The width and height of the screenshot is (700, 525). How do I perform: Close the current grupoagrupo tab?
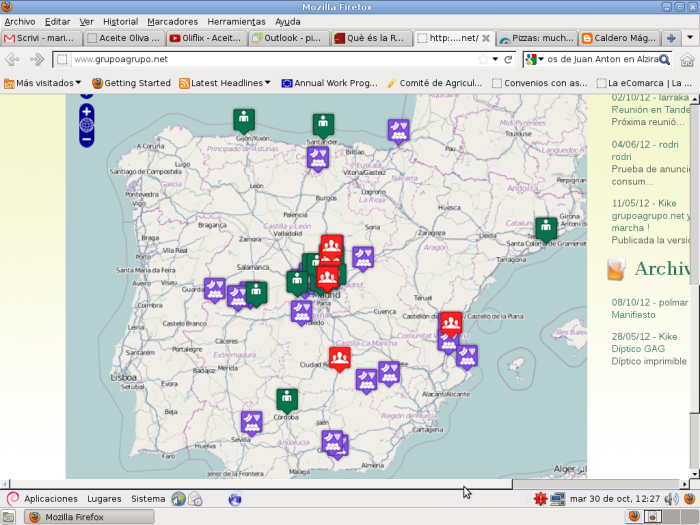click(486, 38)
